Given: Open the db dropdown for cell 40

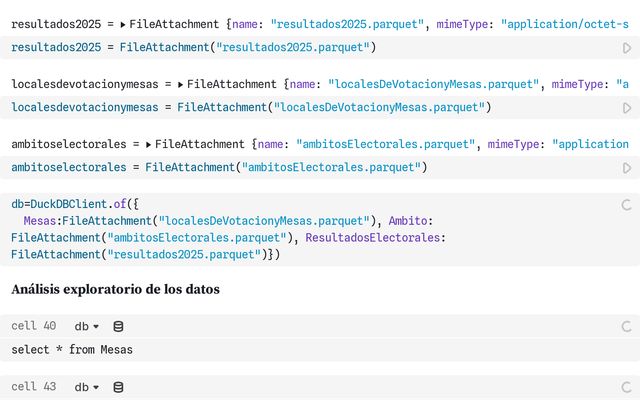Looking at the screenshot, I should point(87,326).
